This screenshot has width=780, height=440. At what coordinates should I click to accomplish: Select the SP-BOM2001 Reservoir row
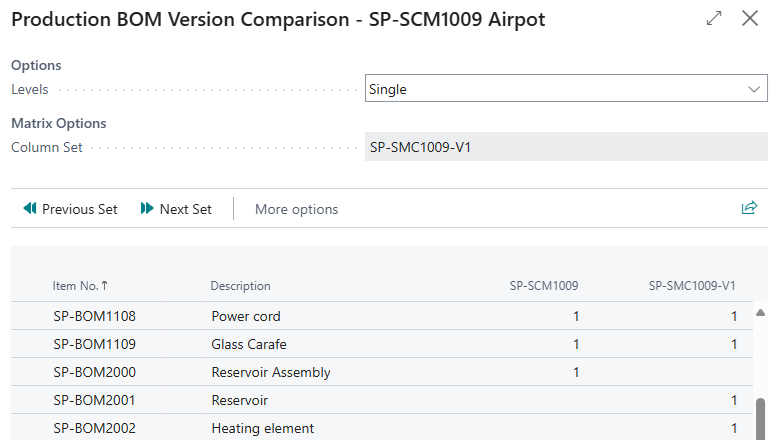(x=94, y=400)
